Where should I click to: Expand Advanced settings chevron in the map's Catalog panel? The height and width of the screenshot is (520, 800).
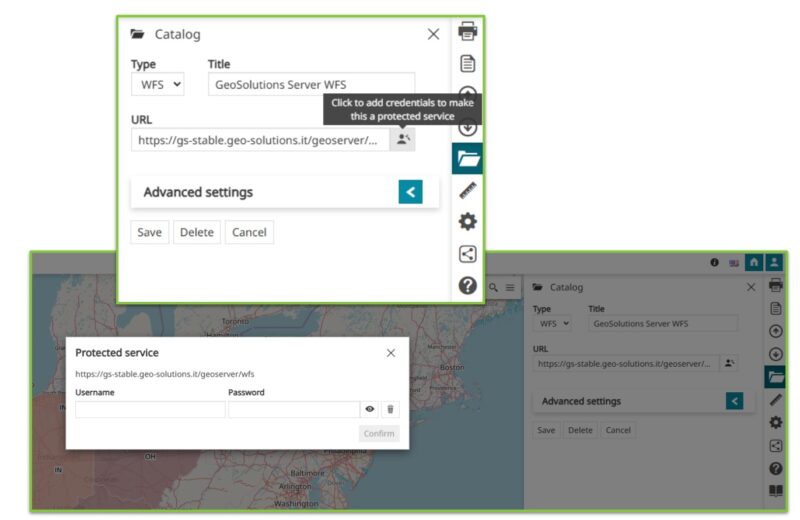coord(735,401)
